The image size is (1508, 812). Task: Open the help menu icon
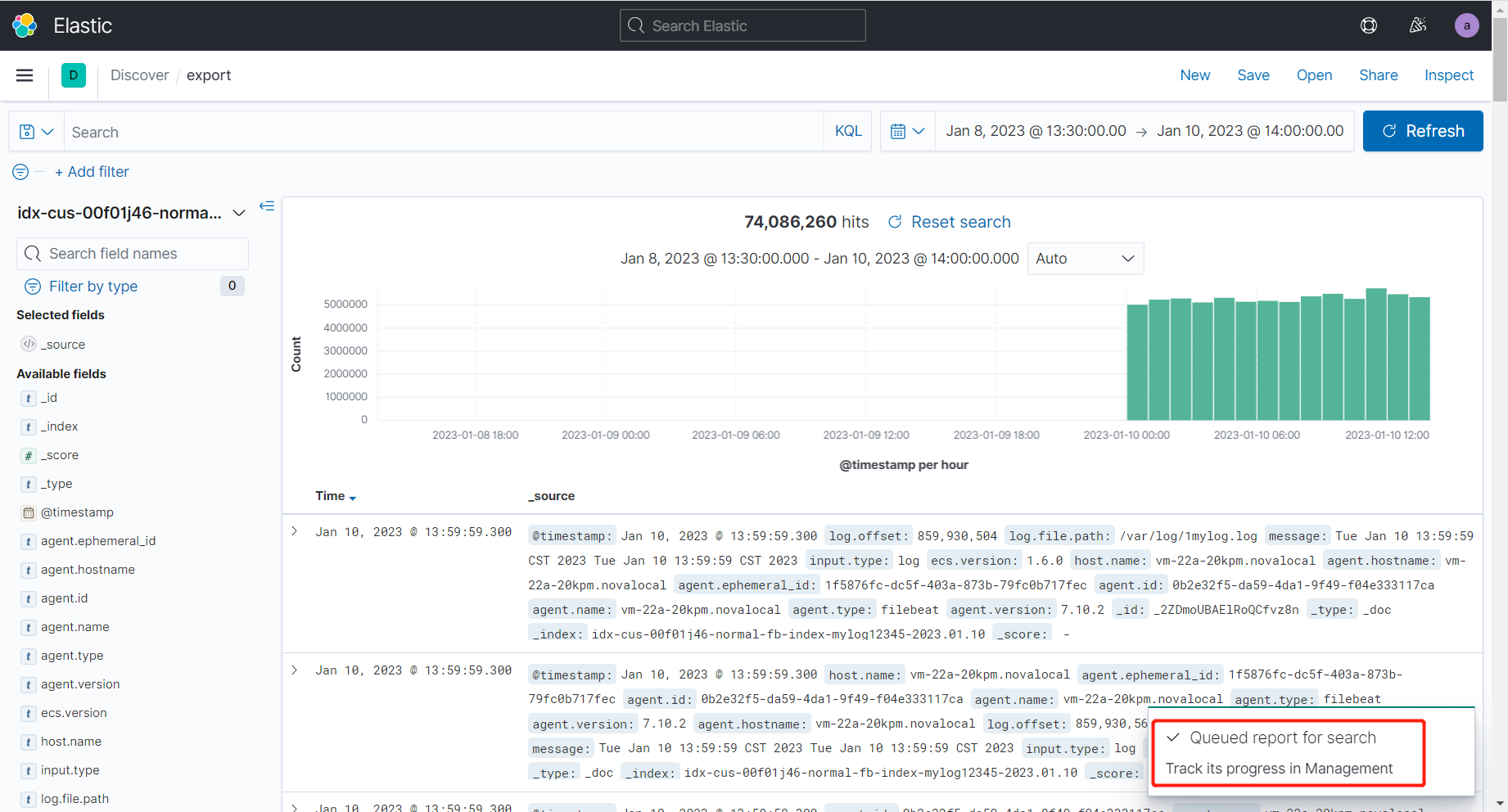tap(1368, 25)
